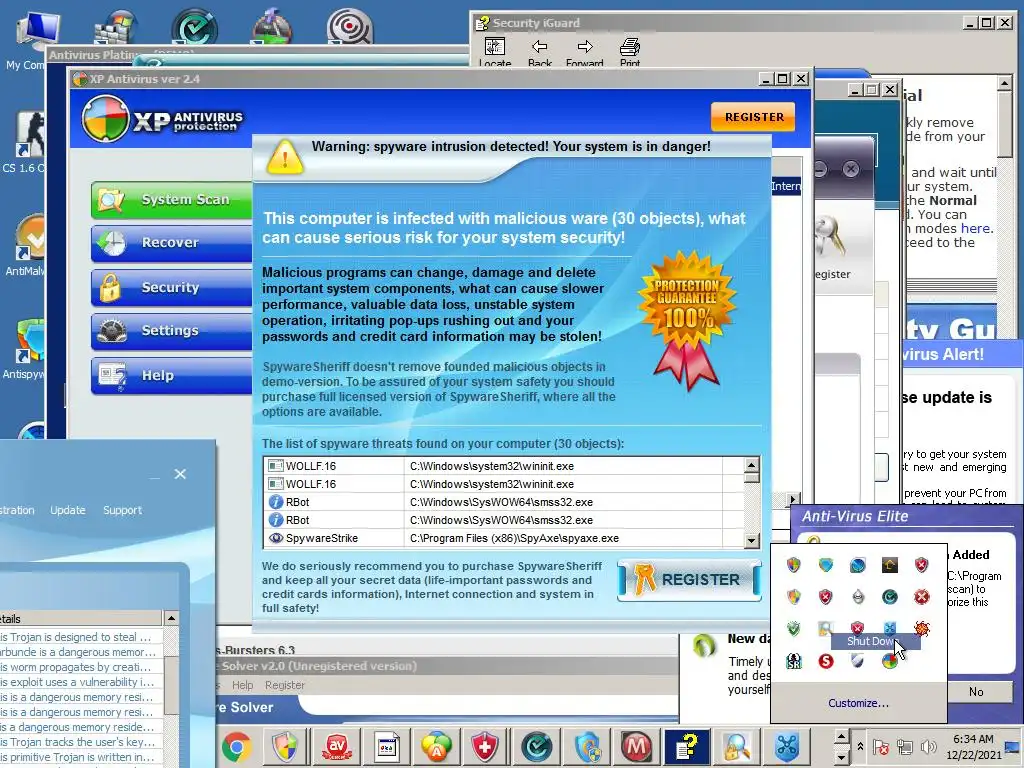
Task: Click the Action Center flag tray icon
Action: point(880,746)
